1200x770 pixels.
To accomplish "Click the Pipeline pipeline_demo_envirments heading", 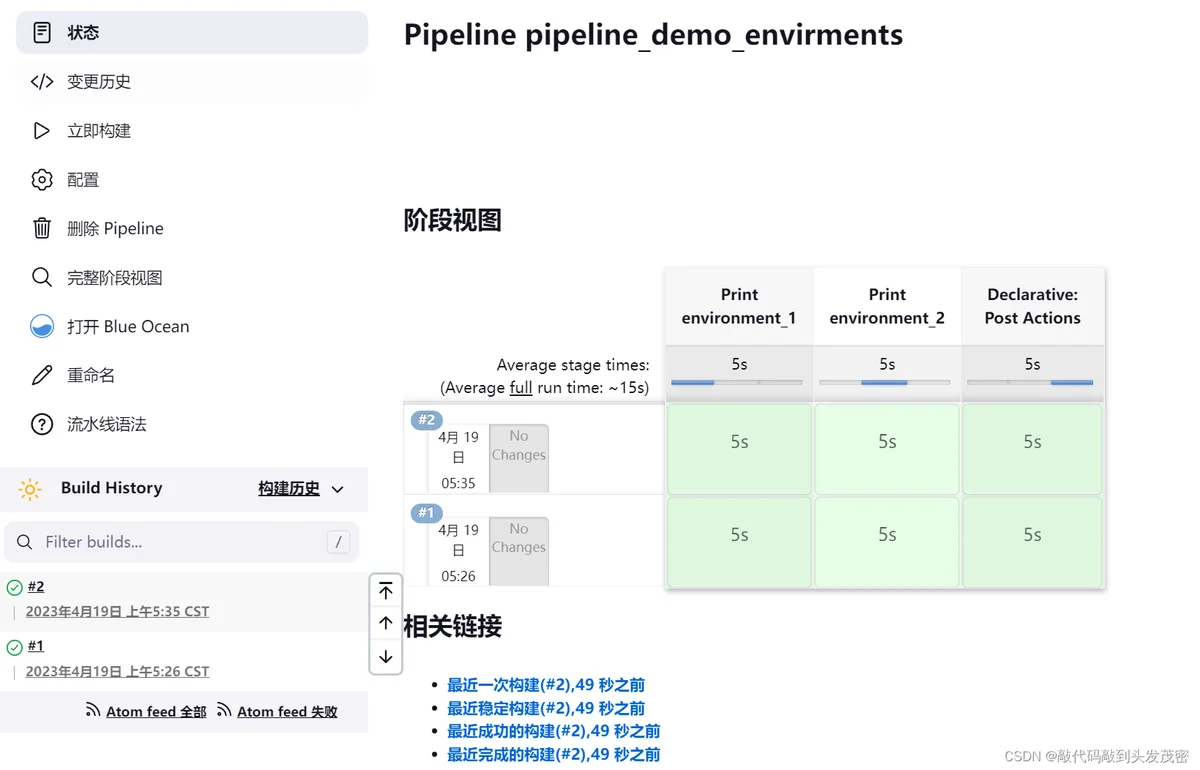I will click(x=653, y=35).
